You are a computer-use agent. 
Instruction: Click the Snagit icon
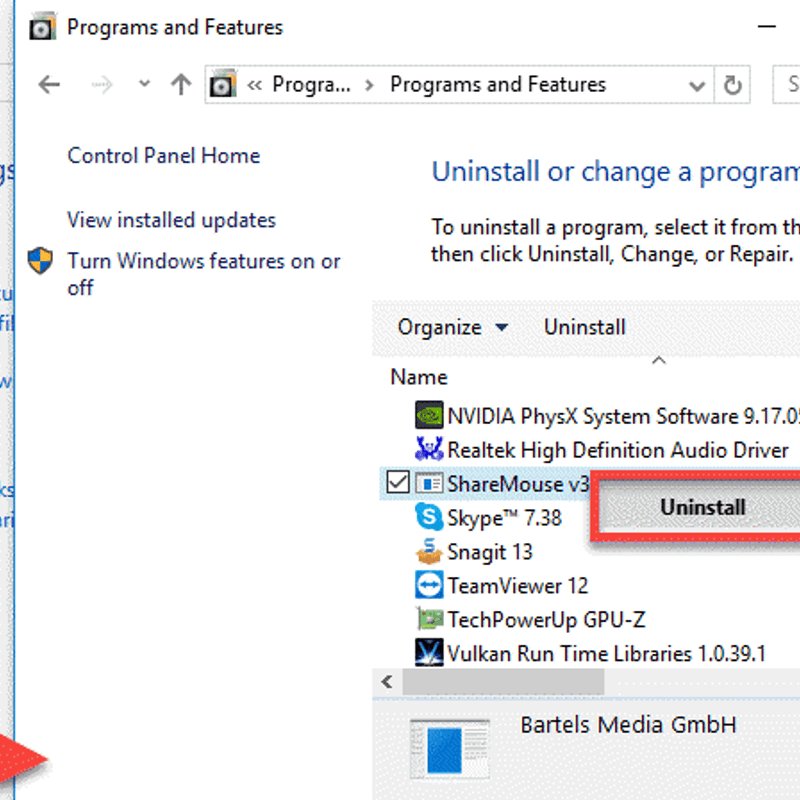429,551
